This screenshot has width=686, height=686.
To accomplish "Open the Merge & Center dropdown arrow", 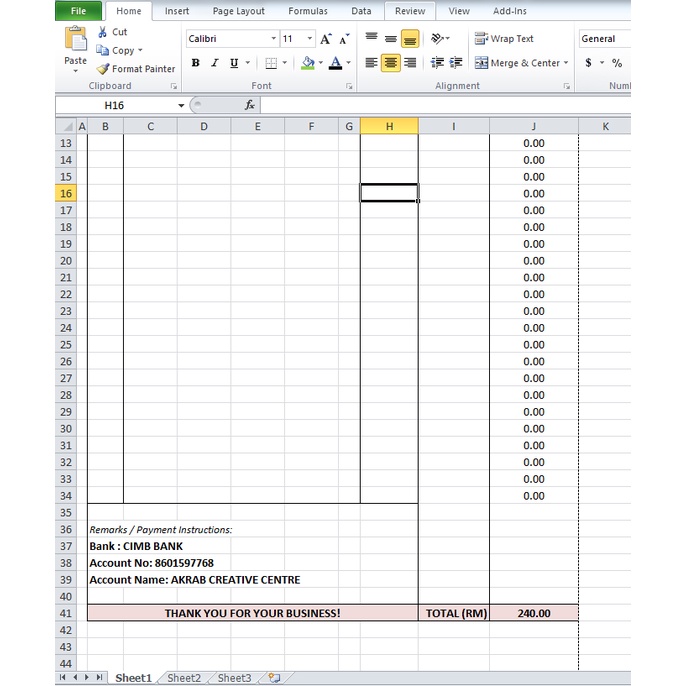I will click(566, 63).
